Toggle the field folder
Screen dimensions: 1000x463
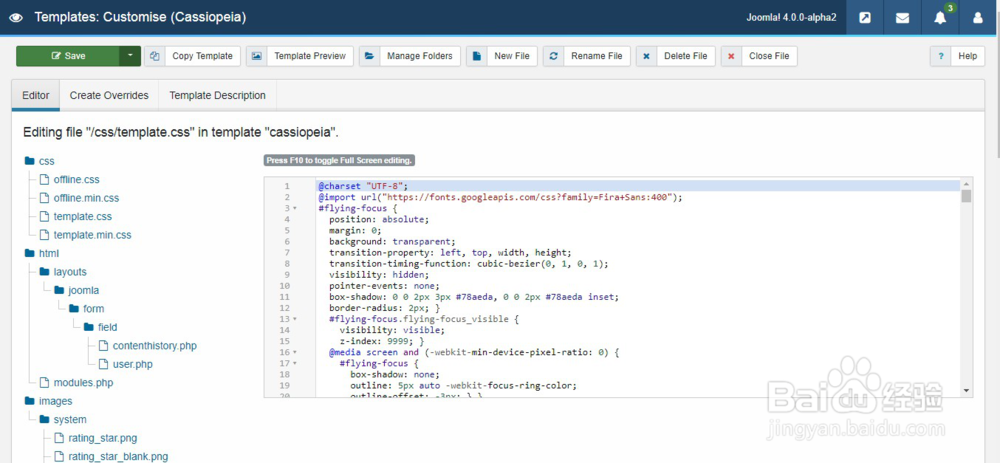(101, 328)
